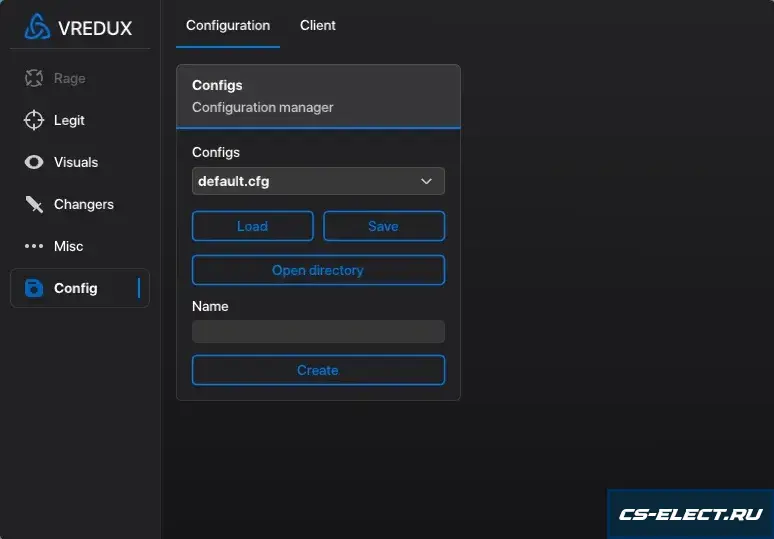Click the 'Configs' label above dropdown
The width and height of the screenshot is (774, 539).
pos(216,152)
